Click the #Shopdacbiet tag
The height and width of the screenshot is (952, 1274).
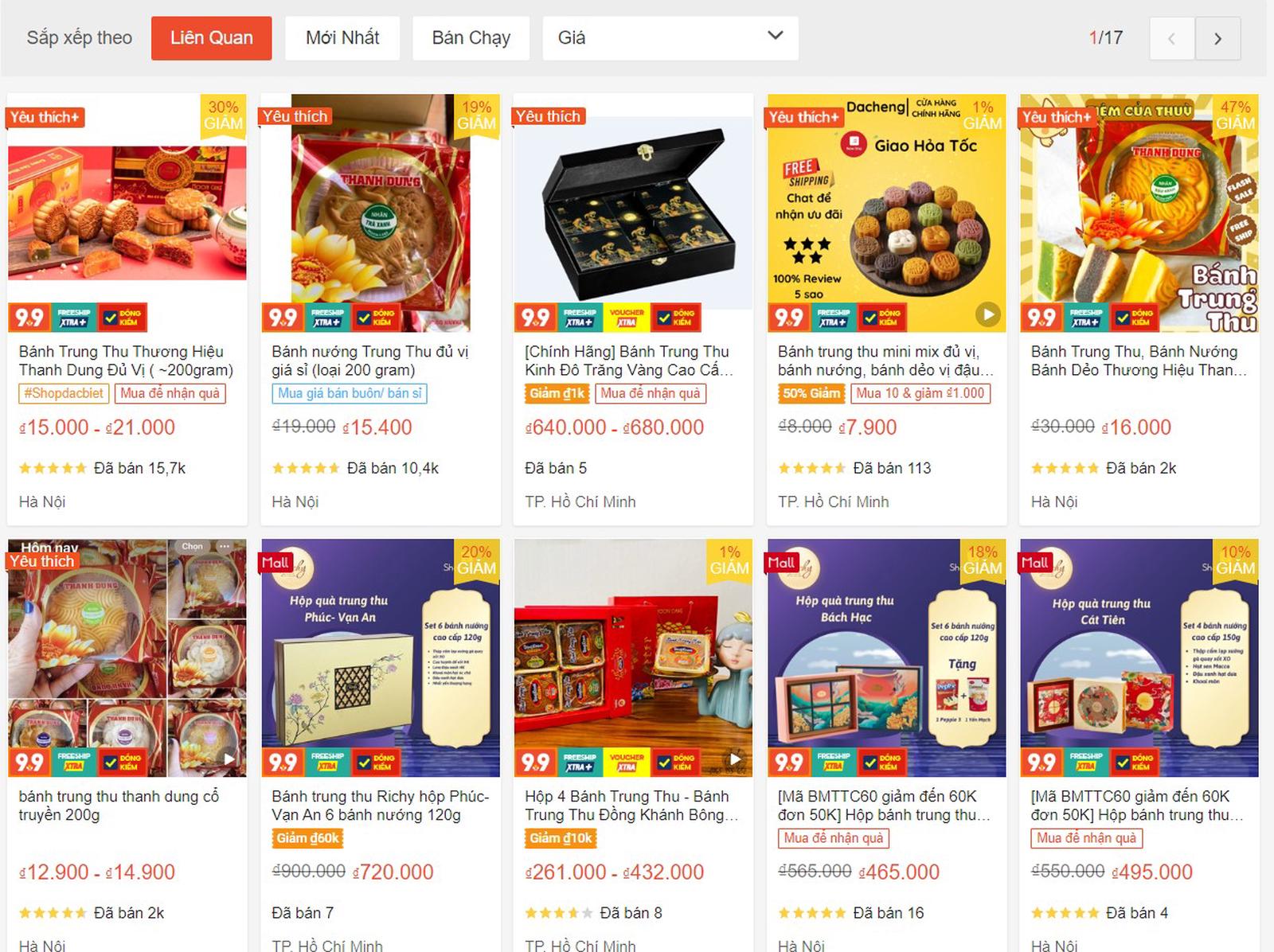click(64, 393)
